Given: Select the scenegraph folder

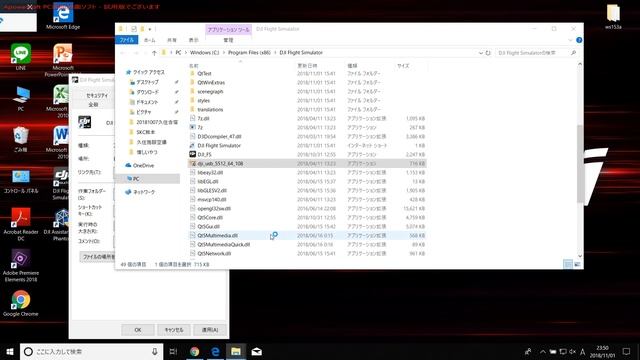Looking at the screenshot, I should [210, 91].
